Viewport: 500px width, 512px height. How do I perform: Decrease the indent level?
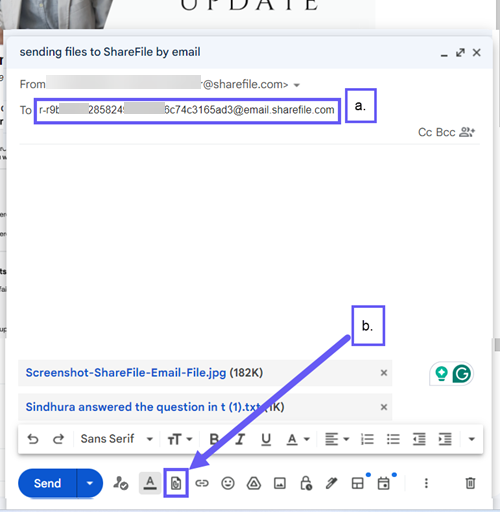[x=419, y=439]
